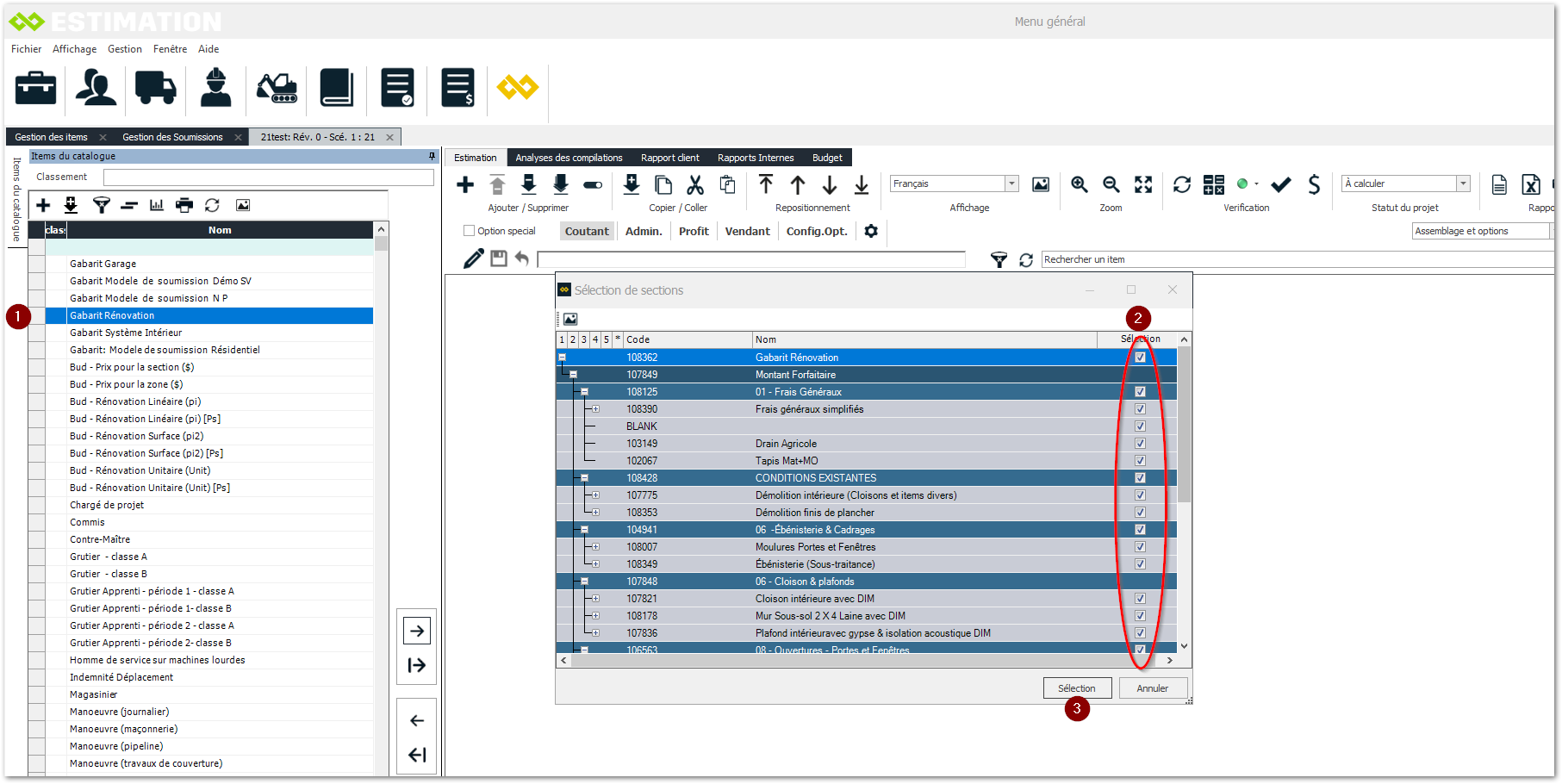Collapse the 01 - Frais Généraux section
This screenshot has width=1562, height=784.
point(584,392)
